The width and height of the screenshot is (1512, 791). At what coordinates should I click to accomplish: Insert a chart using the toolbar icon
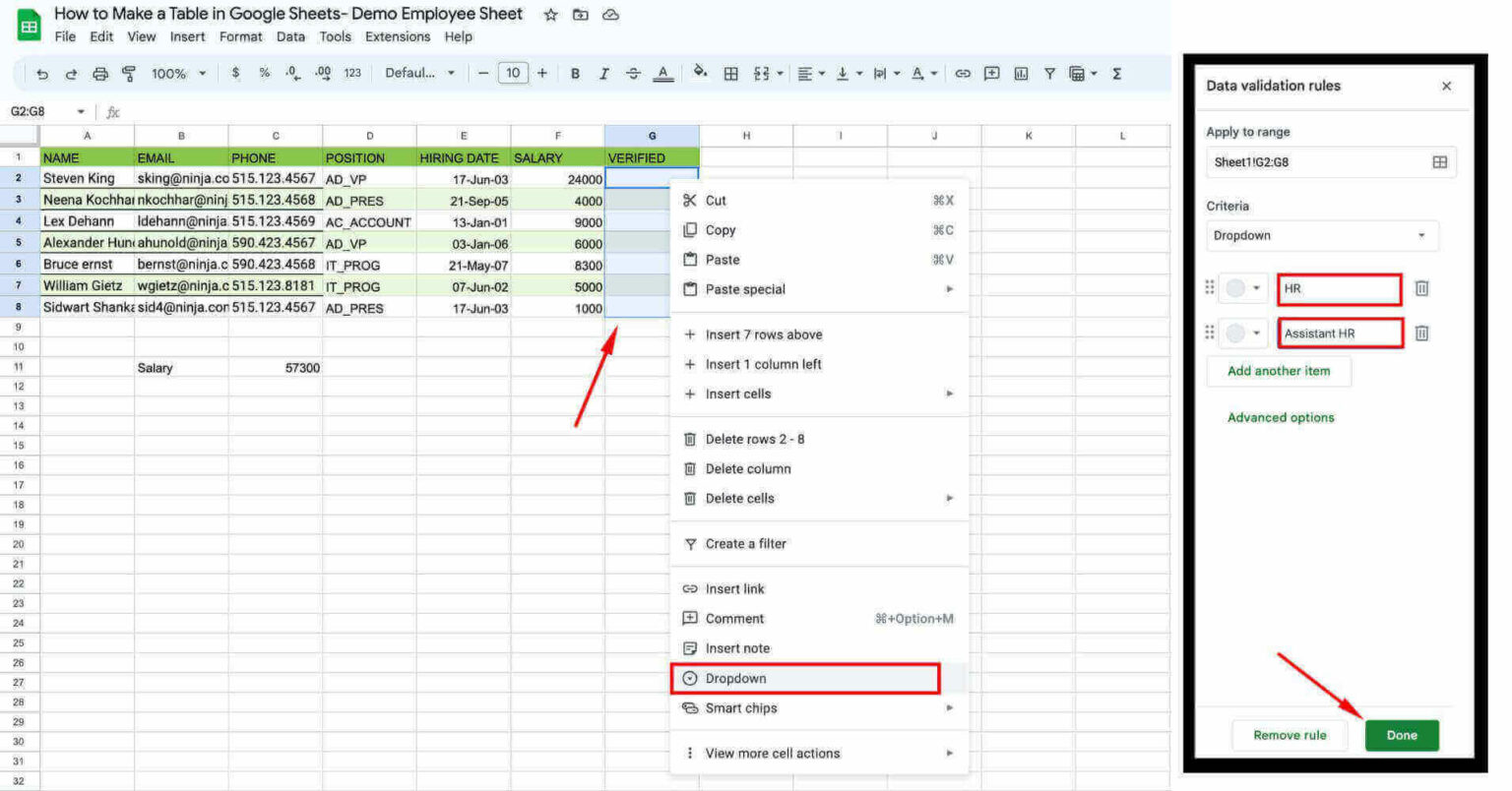click(x=1021, y=73)
